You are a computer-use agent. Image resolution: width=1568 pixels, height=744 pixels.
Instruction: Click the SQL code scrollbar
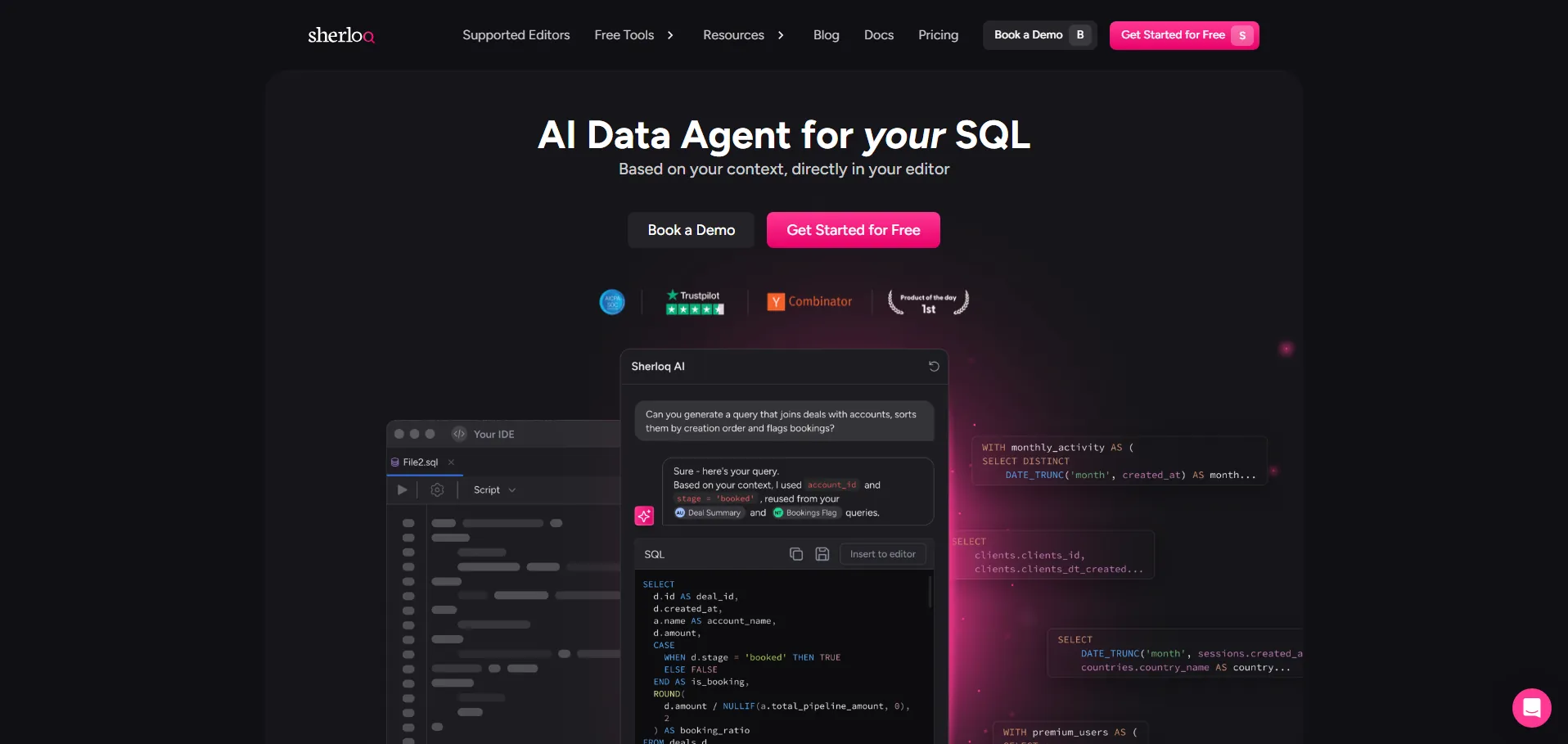click(930, 593)
